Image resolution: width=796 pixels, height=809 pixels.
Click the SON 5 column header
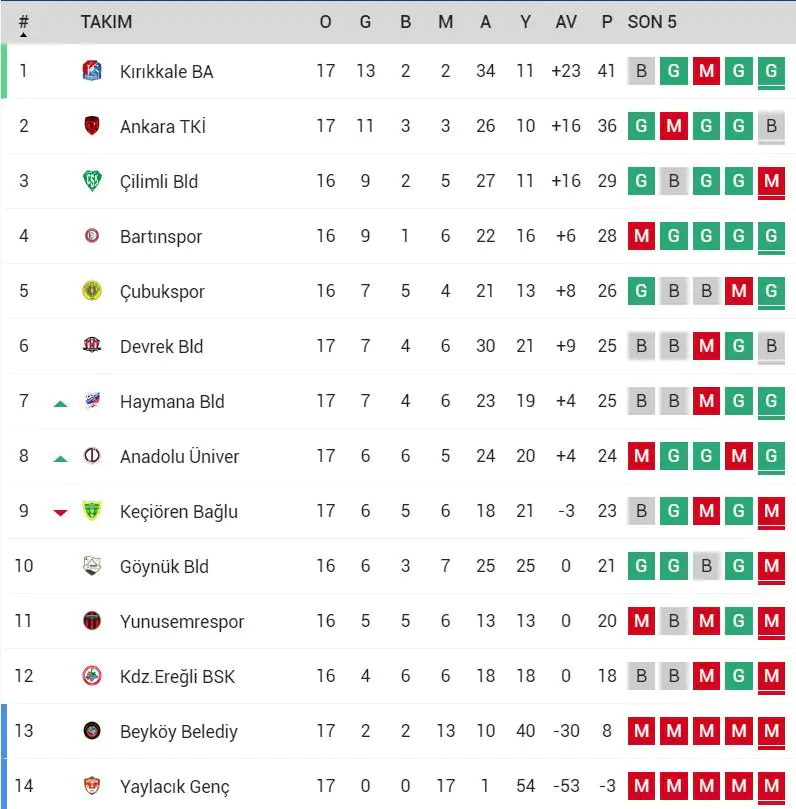652,21
